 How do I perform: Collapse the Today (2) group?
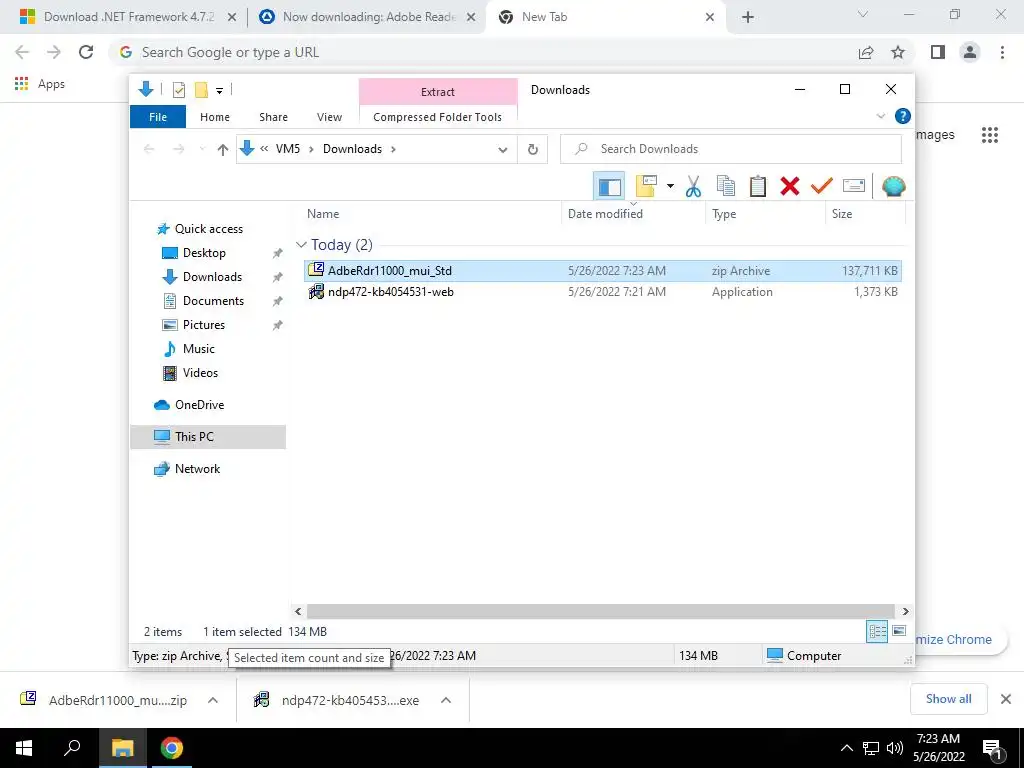pos(301,245)
